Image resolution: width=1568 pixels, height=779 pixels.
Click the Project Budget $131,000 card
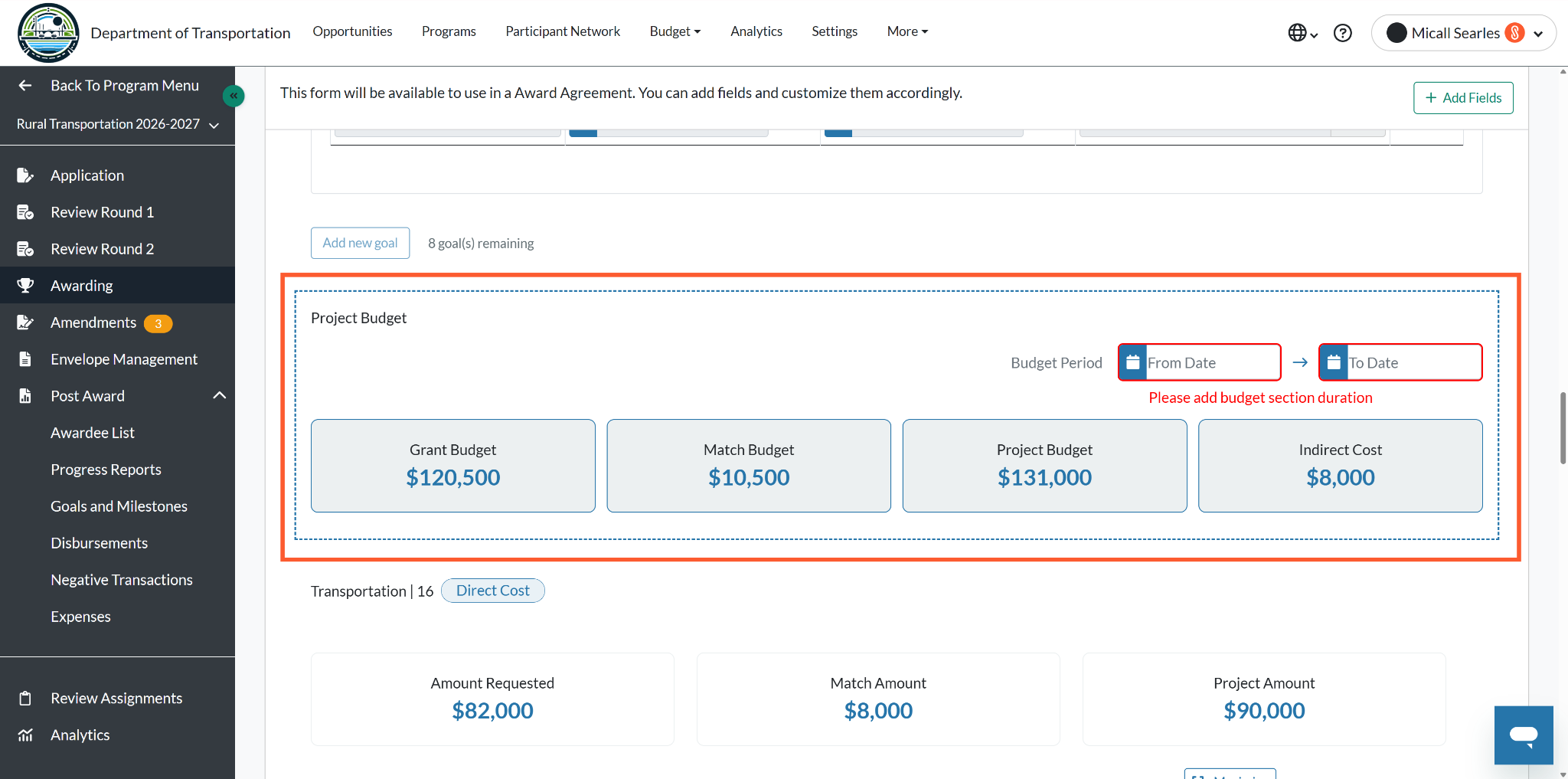coord(1045,466)
